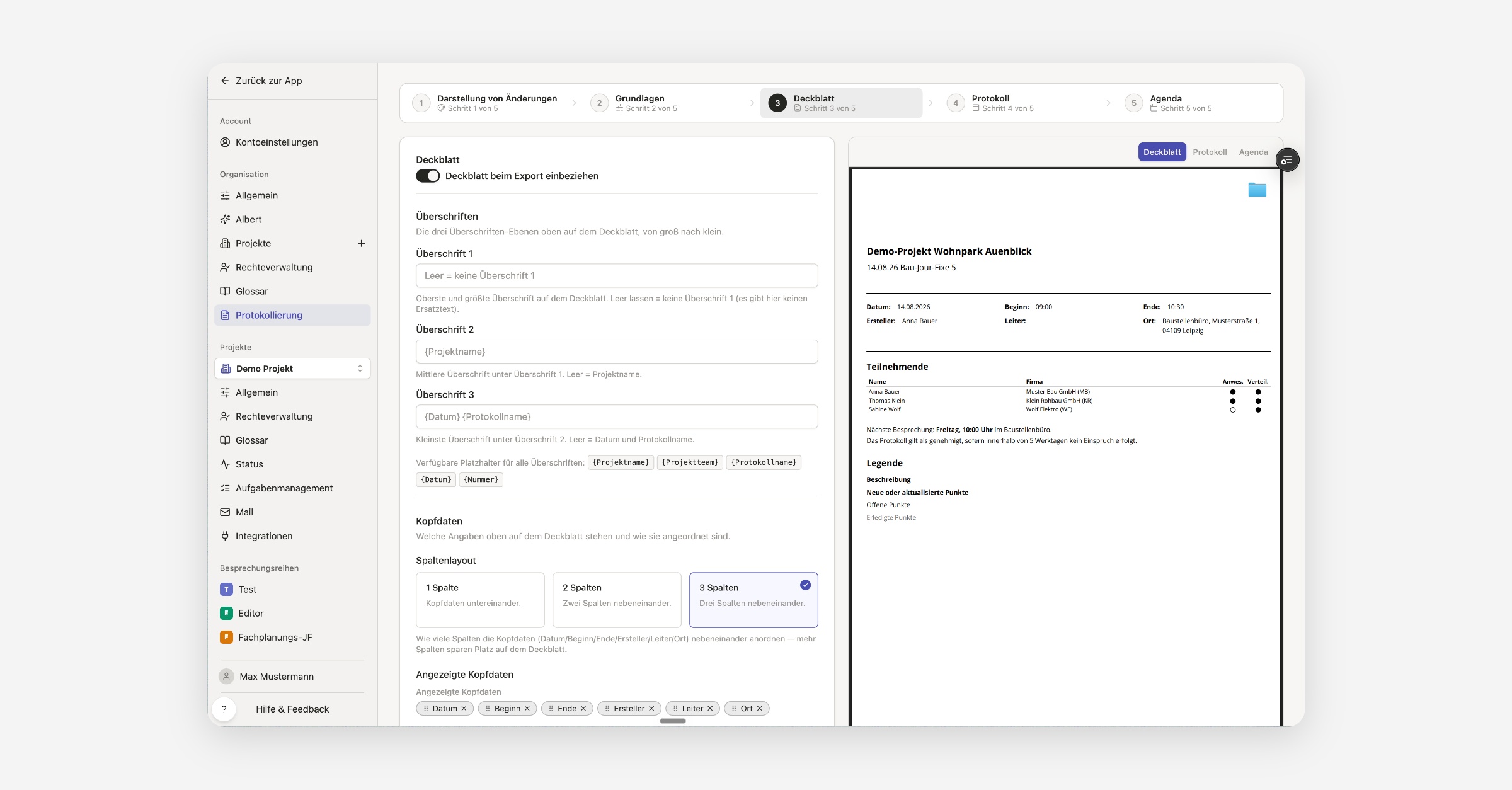Open Aufgabenmanagement in the sidebar

point(292,488)
